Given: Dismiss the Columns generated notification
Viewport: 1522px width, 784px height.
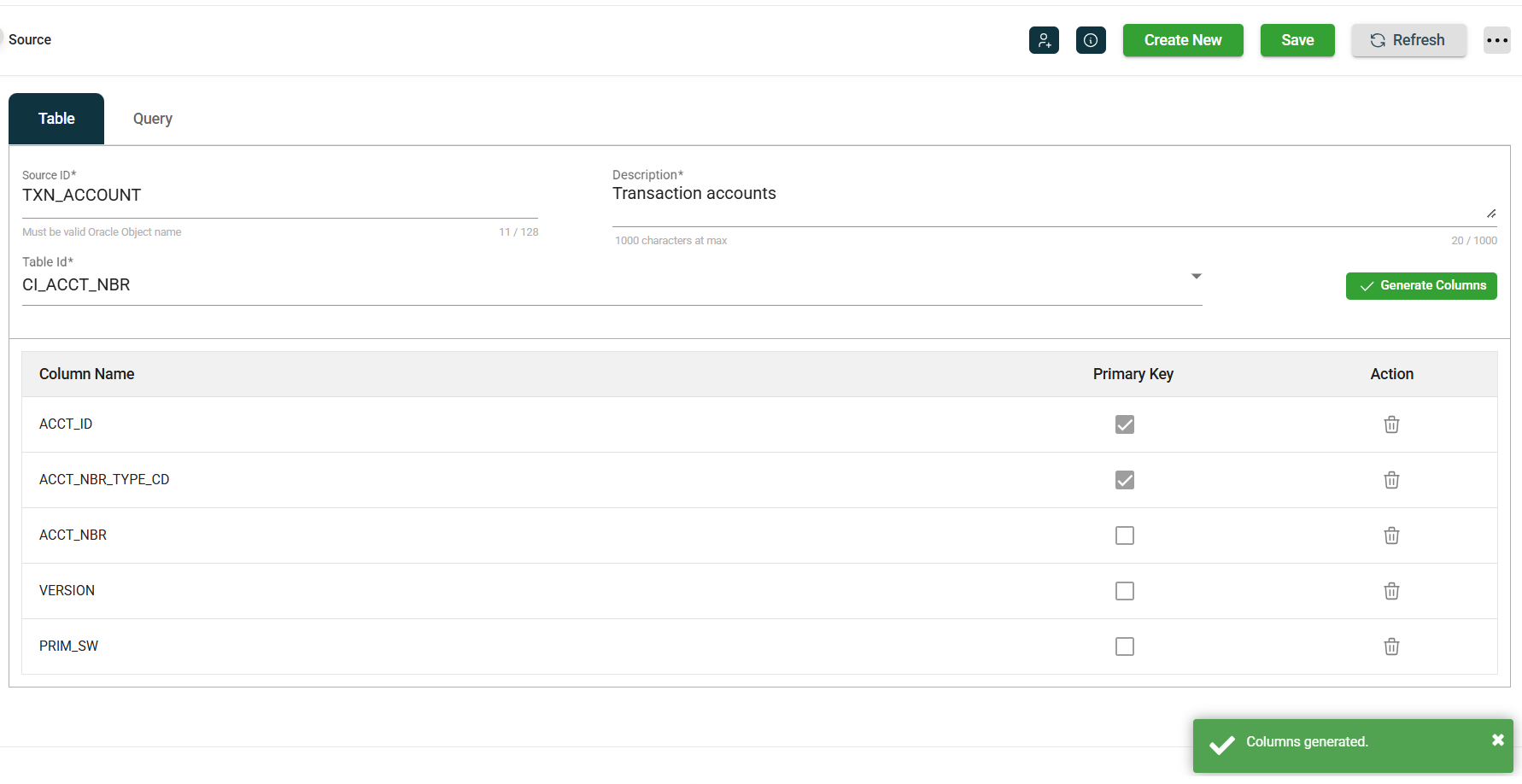Looking at the screenshot, I should coord(1497,740).
